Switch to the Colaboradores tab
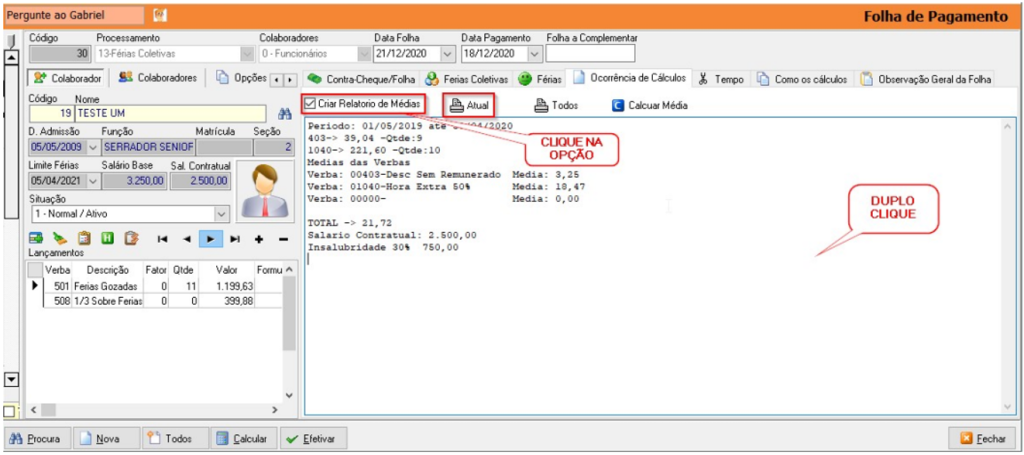 click(158, 78)
